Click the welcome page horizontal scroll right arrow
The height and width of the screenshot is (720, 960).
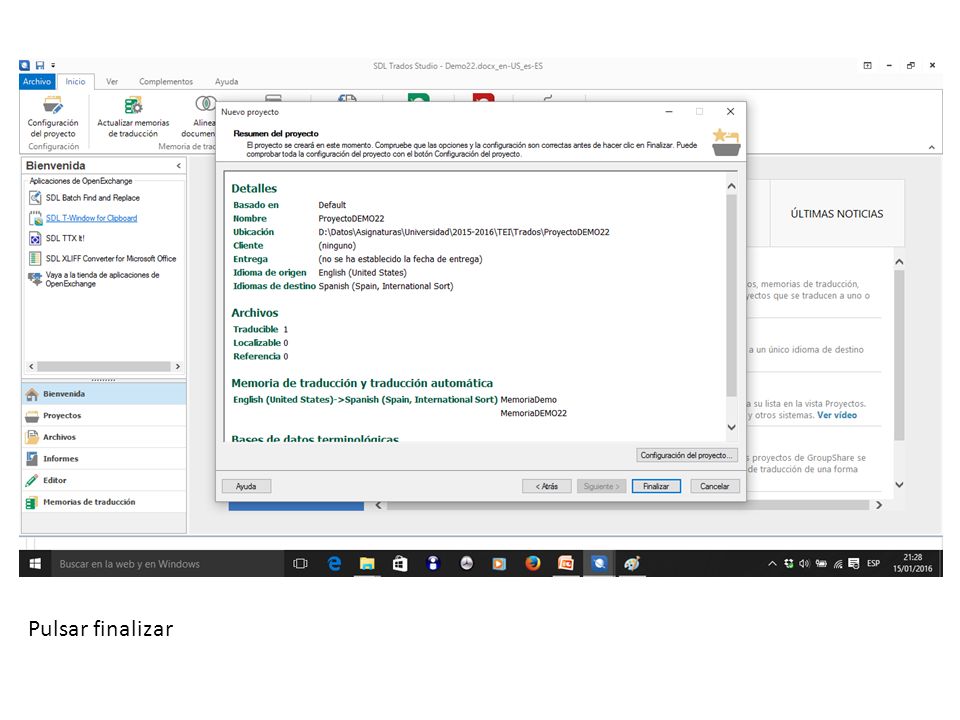(x=879, y=505)
